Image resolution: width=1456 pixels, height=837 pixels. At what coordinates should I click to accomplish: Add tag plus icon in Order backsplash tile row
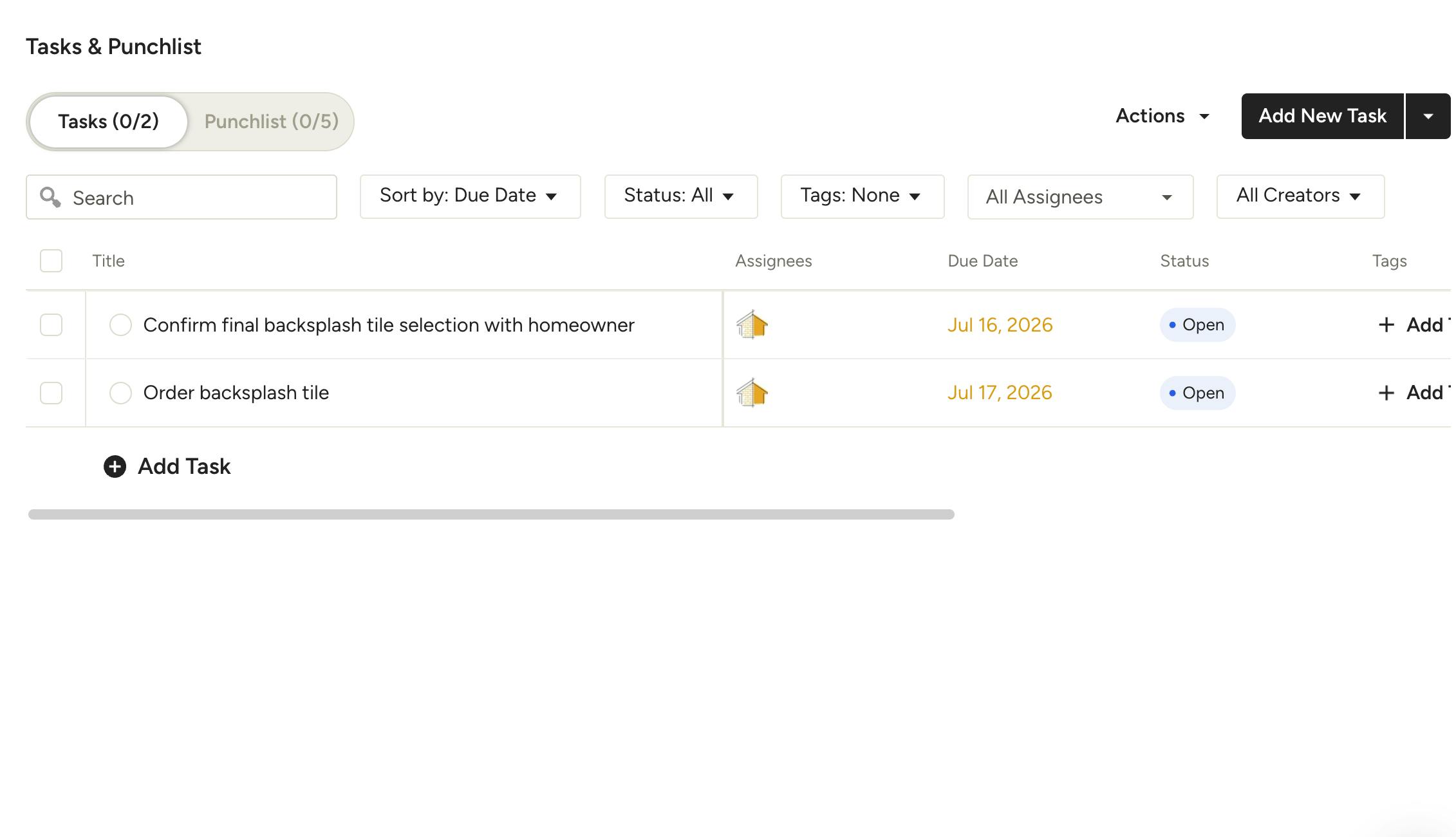(1386, 393)
